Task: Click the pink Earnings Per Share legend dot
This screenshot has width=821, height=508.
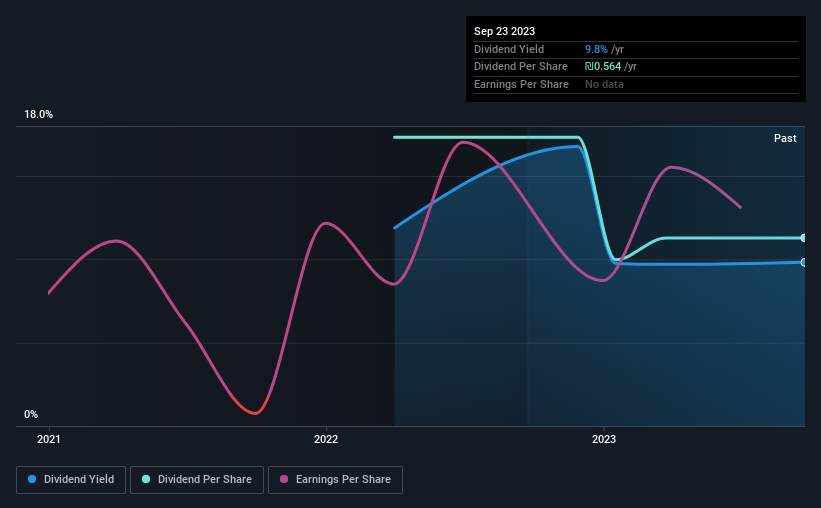Action: [284, 479]
